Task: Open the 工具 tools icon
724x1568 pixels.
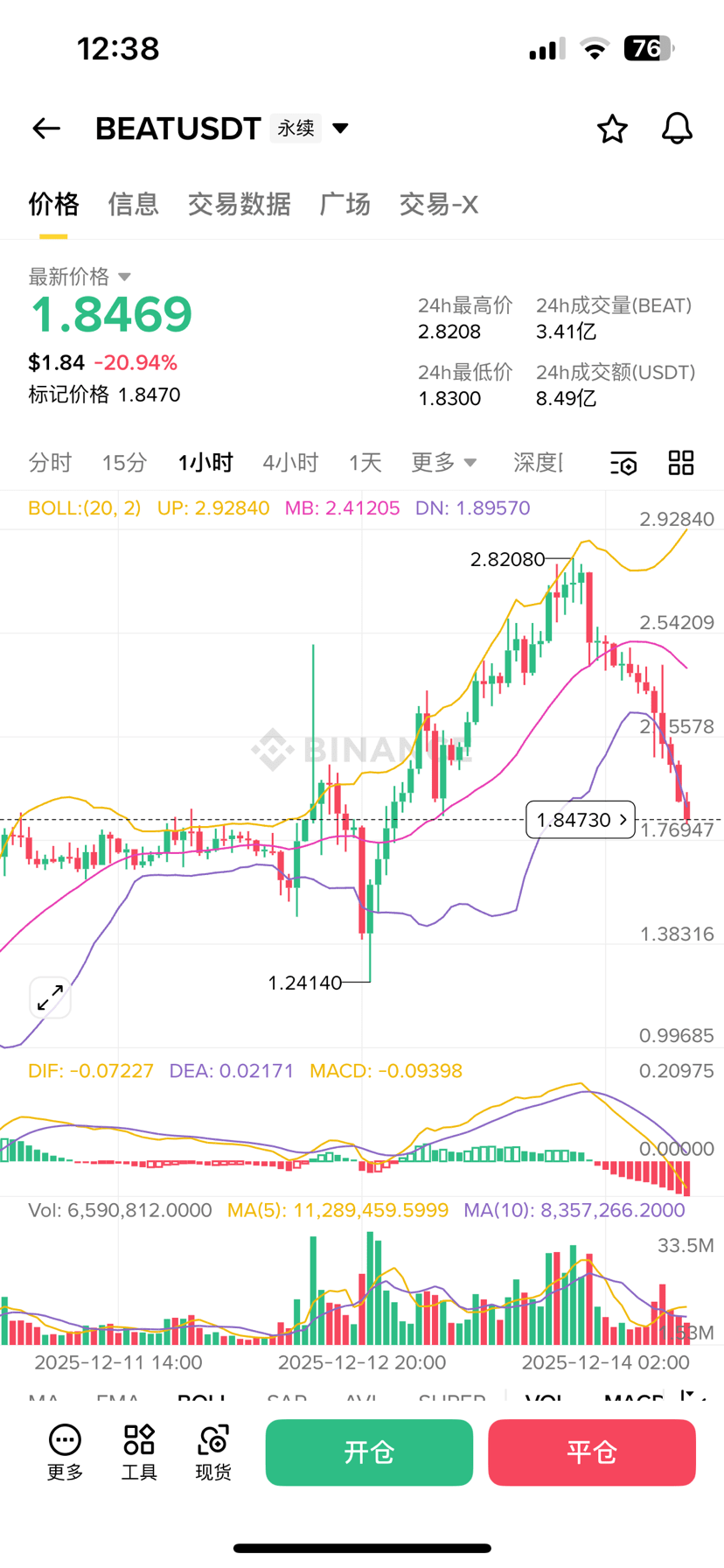Action: click(x=139, y=1452)
